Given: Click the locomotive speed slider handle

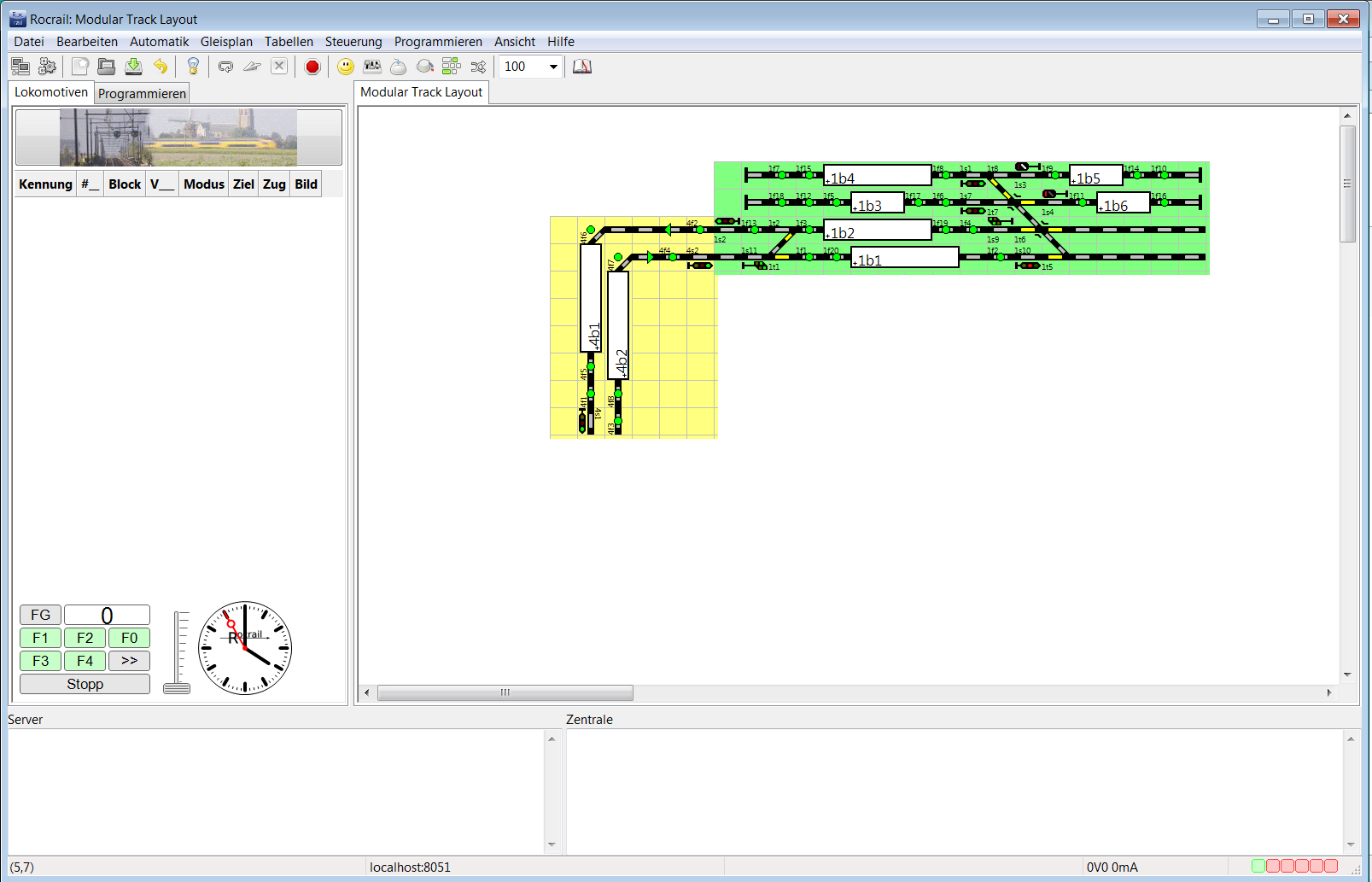Looking at the screenshot, I should (177, 688).
